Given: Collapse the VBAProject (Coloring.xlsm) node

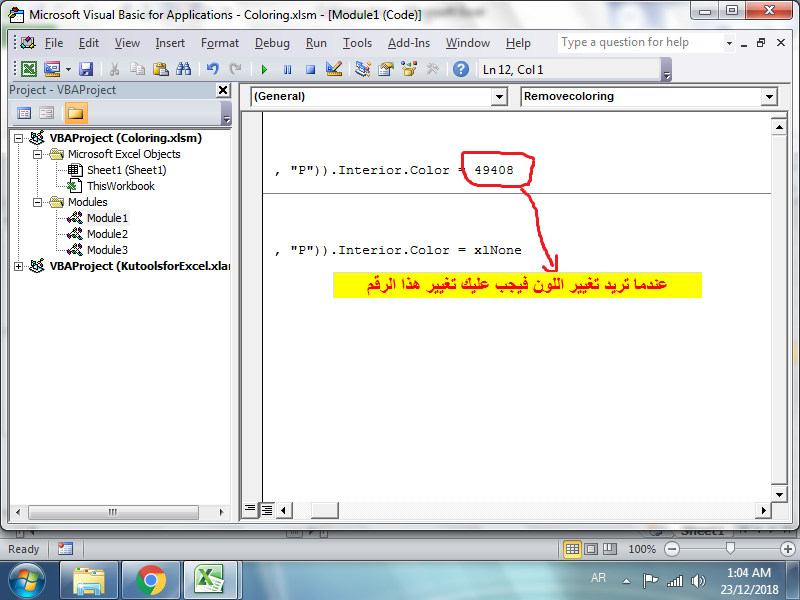Looking at the screenshot, I should coord(19,138).
